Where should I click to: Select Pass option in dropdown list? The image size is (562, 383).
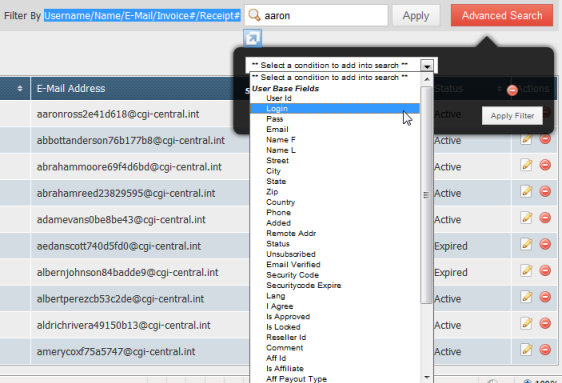click(x=335, y=119)
